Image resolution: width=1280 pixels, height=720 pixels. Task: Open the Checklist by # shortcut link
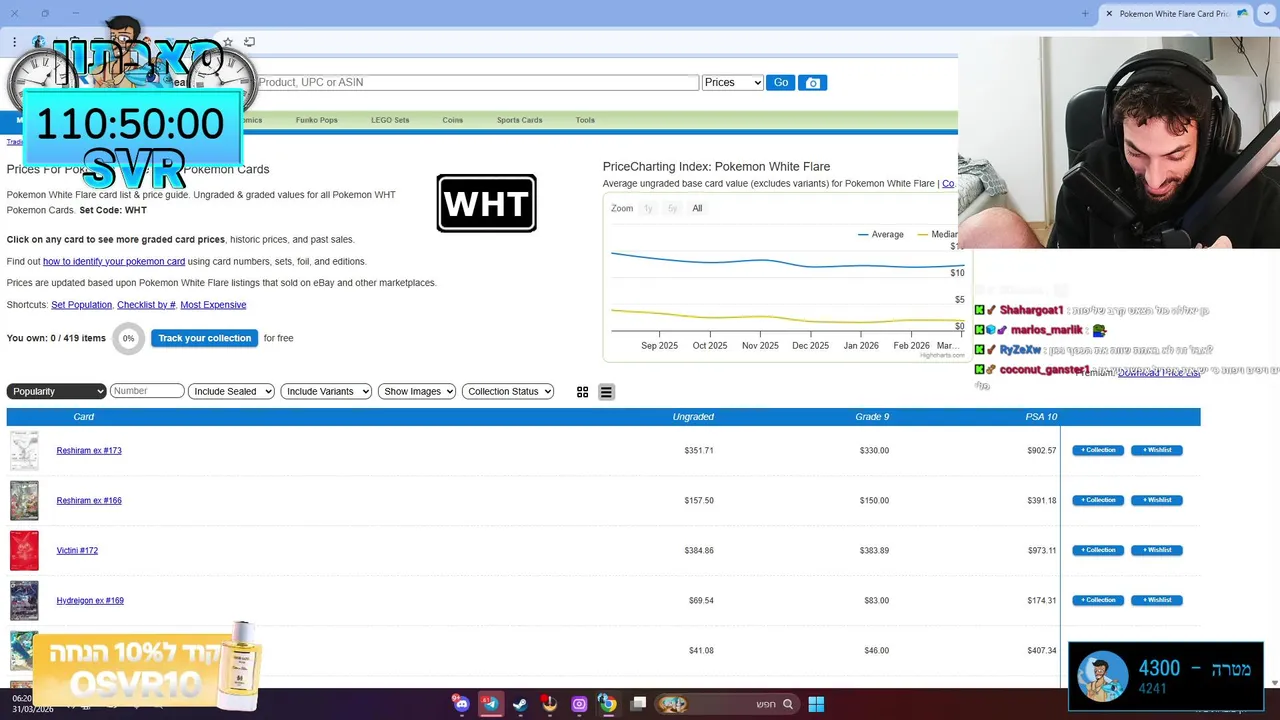pyautogui.click(x=146, y=305)
